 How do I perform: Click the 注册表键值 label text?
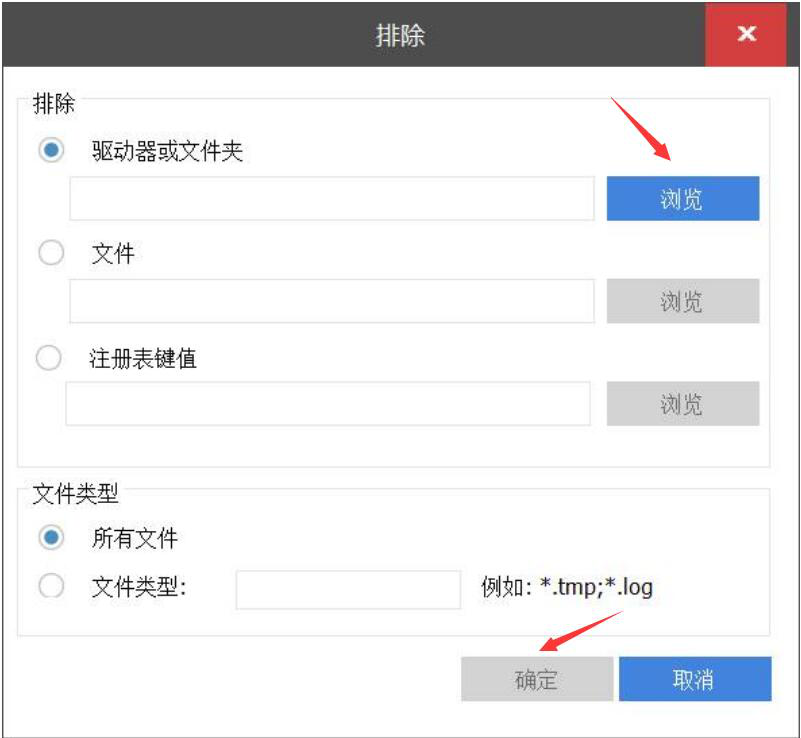[143, 358]
